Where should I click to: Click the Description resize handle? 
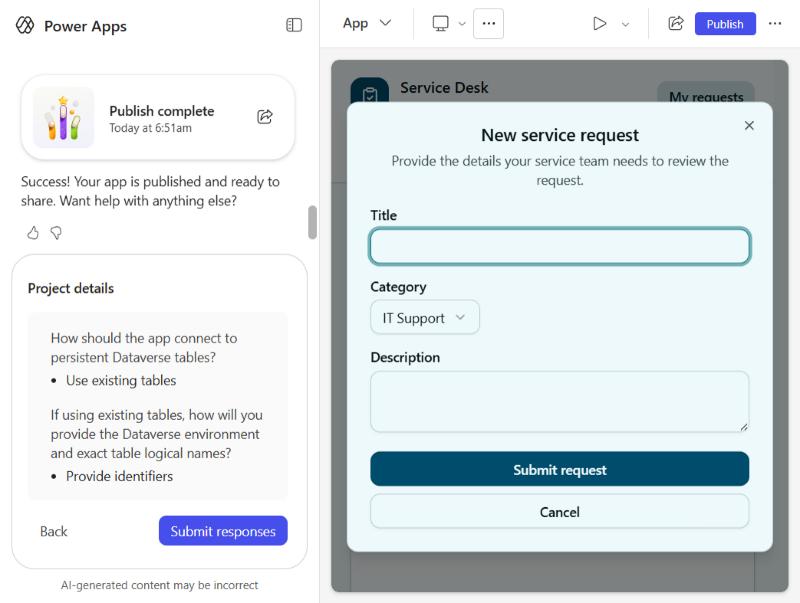(x=744, y=427)
